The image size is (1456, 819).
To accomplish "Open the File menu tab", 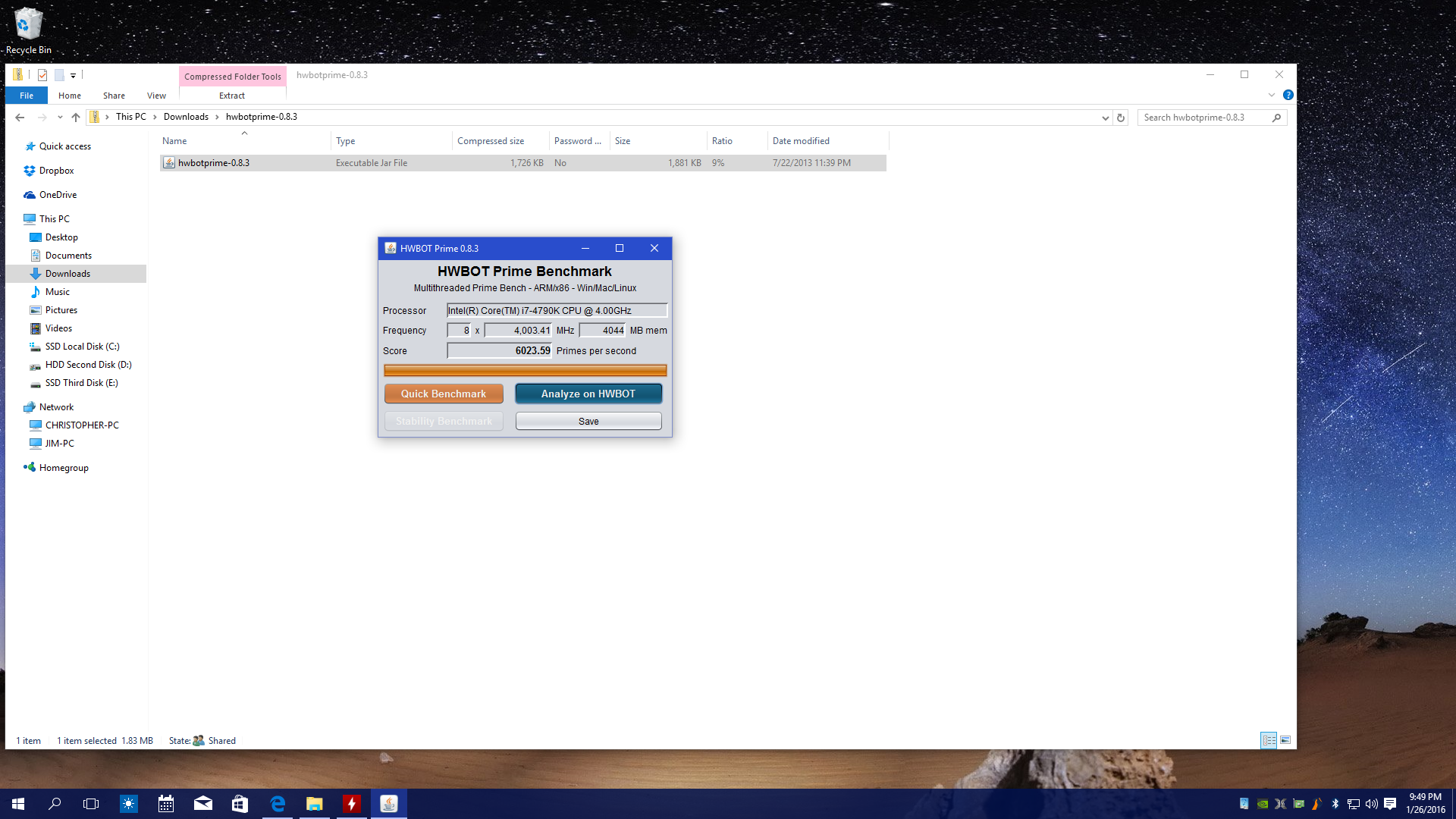I will point(27,96).
